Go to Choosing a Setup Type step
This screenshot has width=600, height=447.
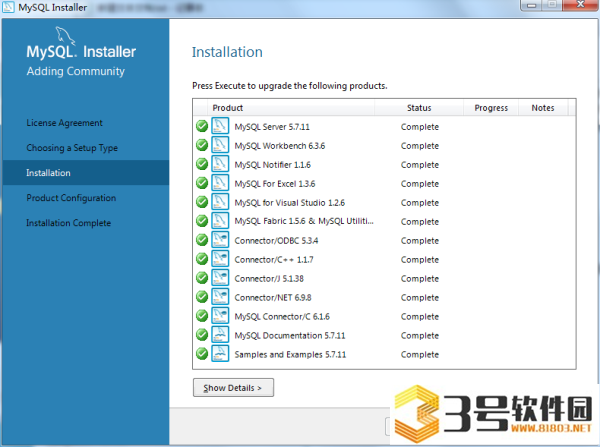click(x=72, y=148)
